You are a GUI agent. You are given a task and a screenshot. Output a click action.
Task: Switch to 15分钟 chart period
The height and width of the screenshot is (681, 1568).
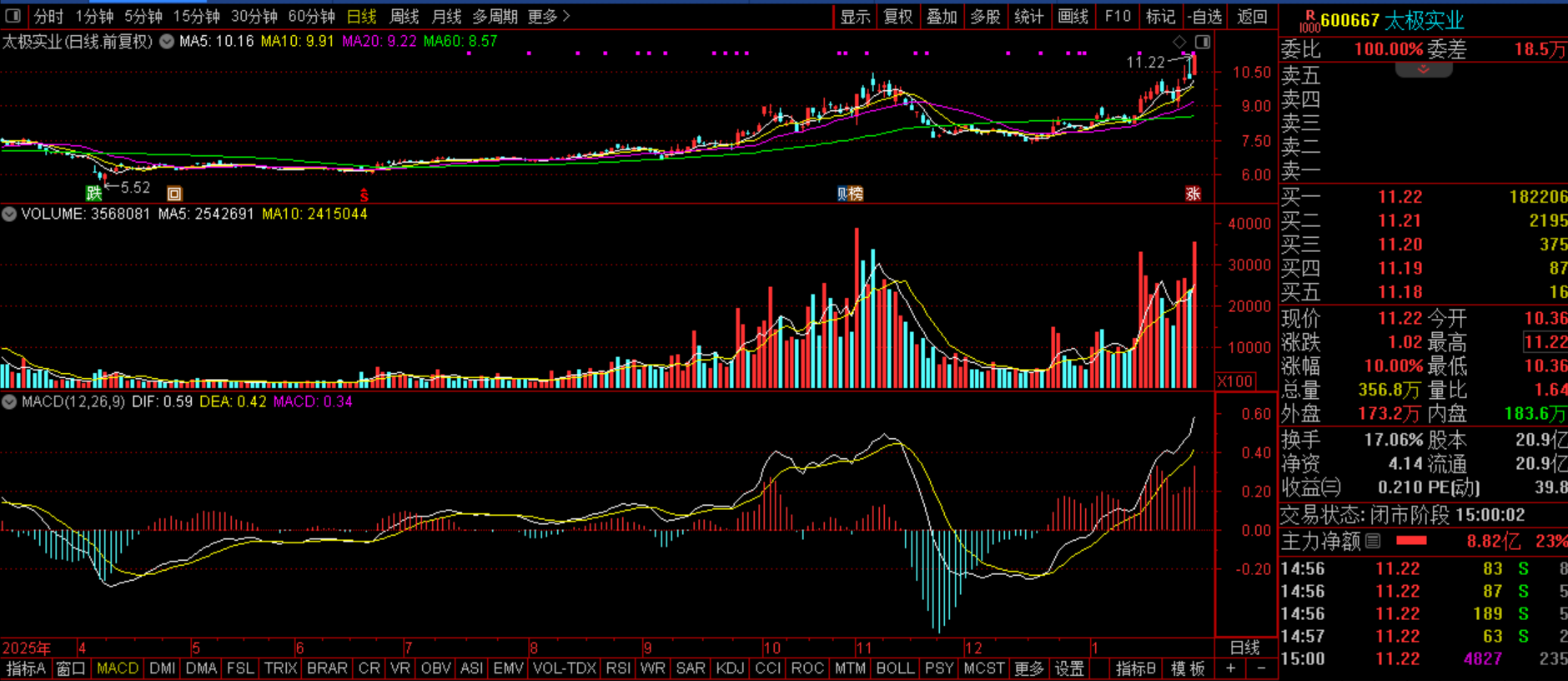[197, 16]
